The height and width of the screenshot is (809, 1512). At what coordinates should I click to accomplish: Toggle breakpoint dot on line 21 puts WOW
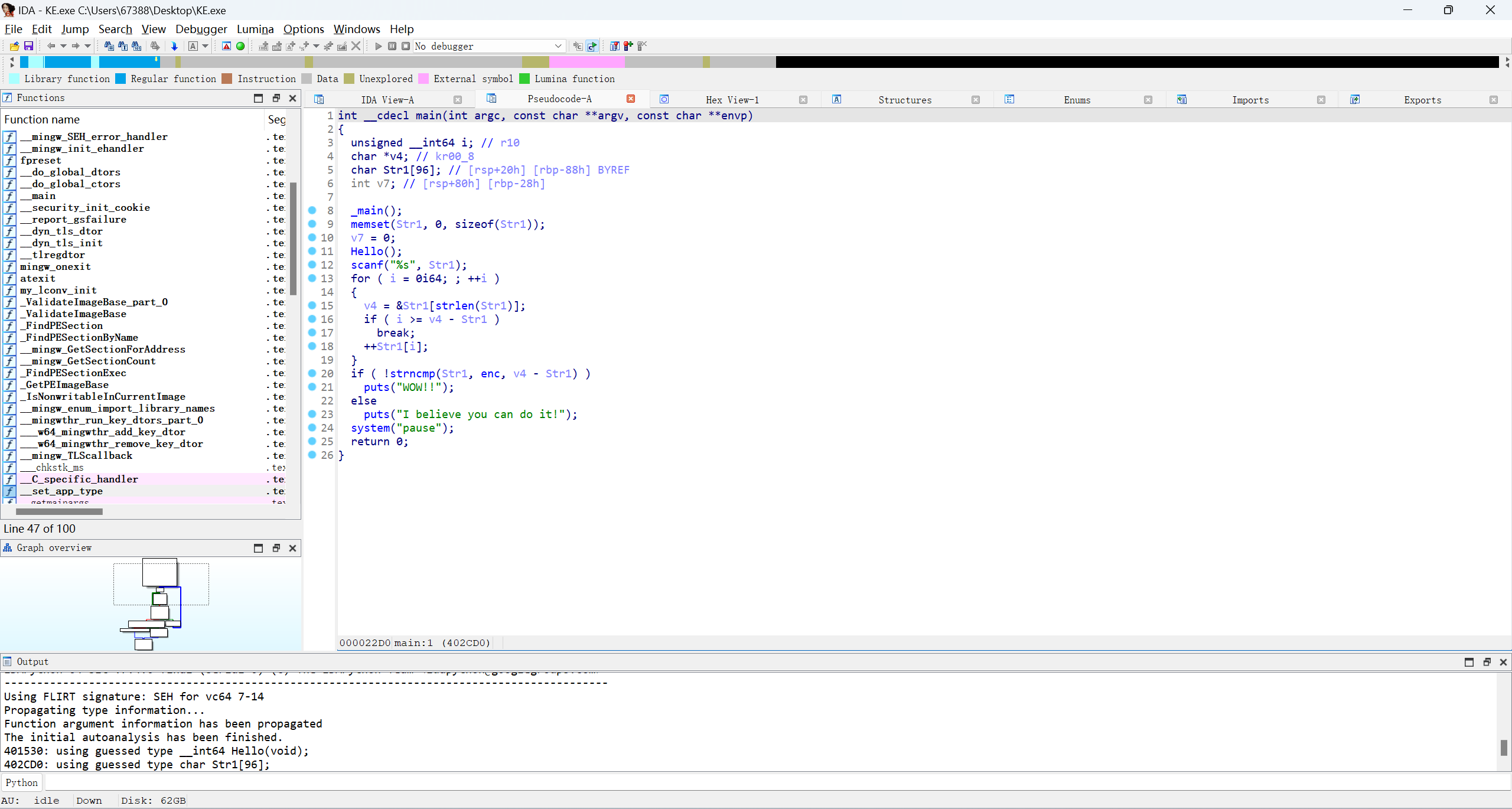[312, 387]
